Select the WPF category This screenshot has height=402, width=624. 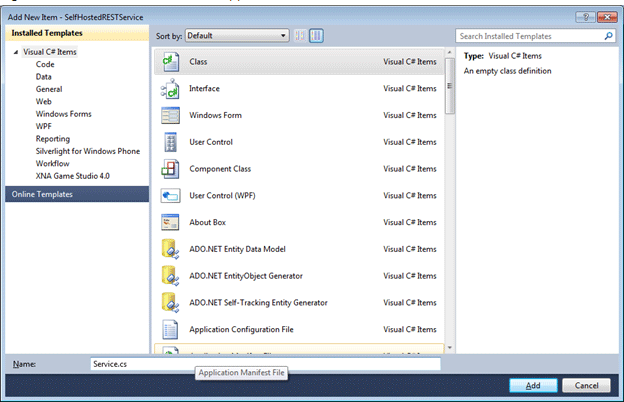[x=43, y=126]
